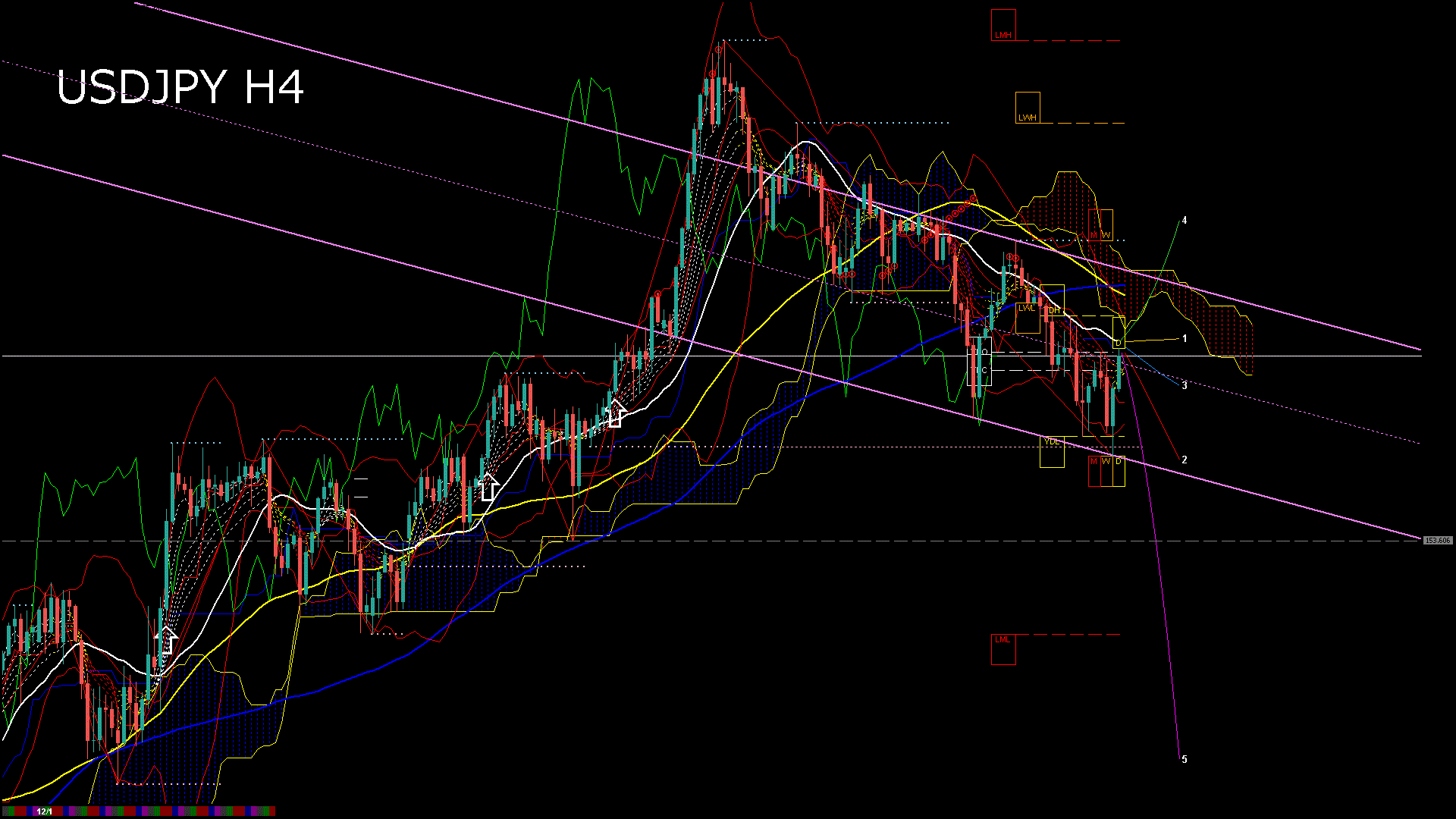Click projection endpoint labeled 3
Viewport: 1456px width, 819px height.
(x=1185, y=385)
